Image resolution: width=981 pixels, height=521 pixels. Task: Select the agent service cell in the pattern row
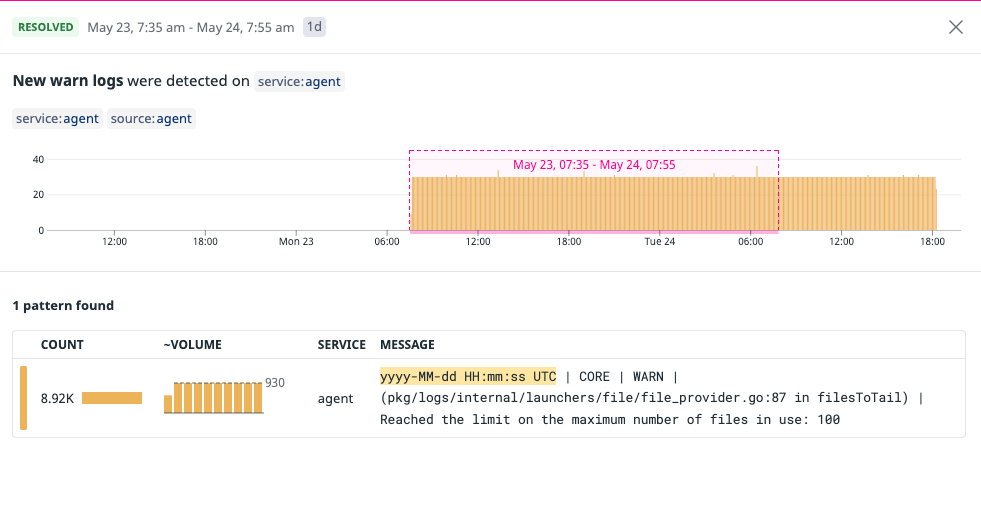click(x=335, y=398)
